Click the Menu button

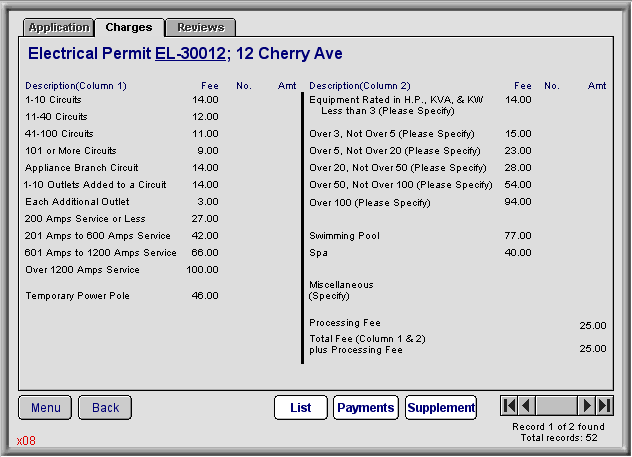click(x=45, y=408)
